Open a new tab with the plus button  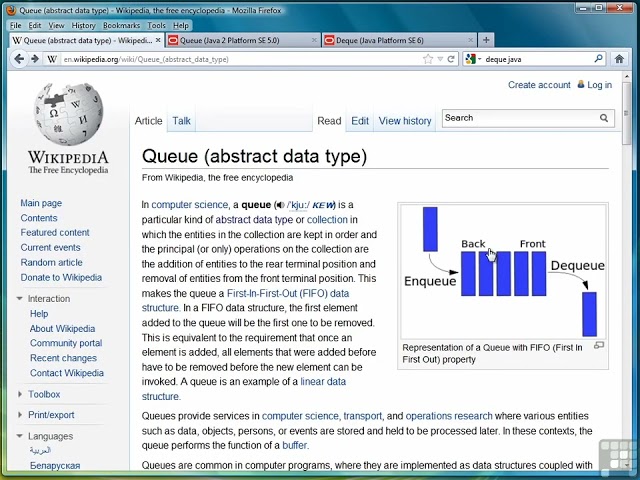click(486, 40)
